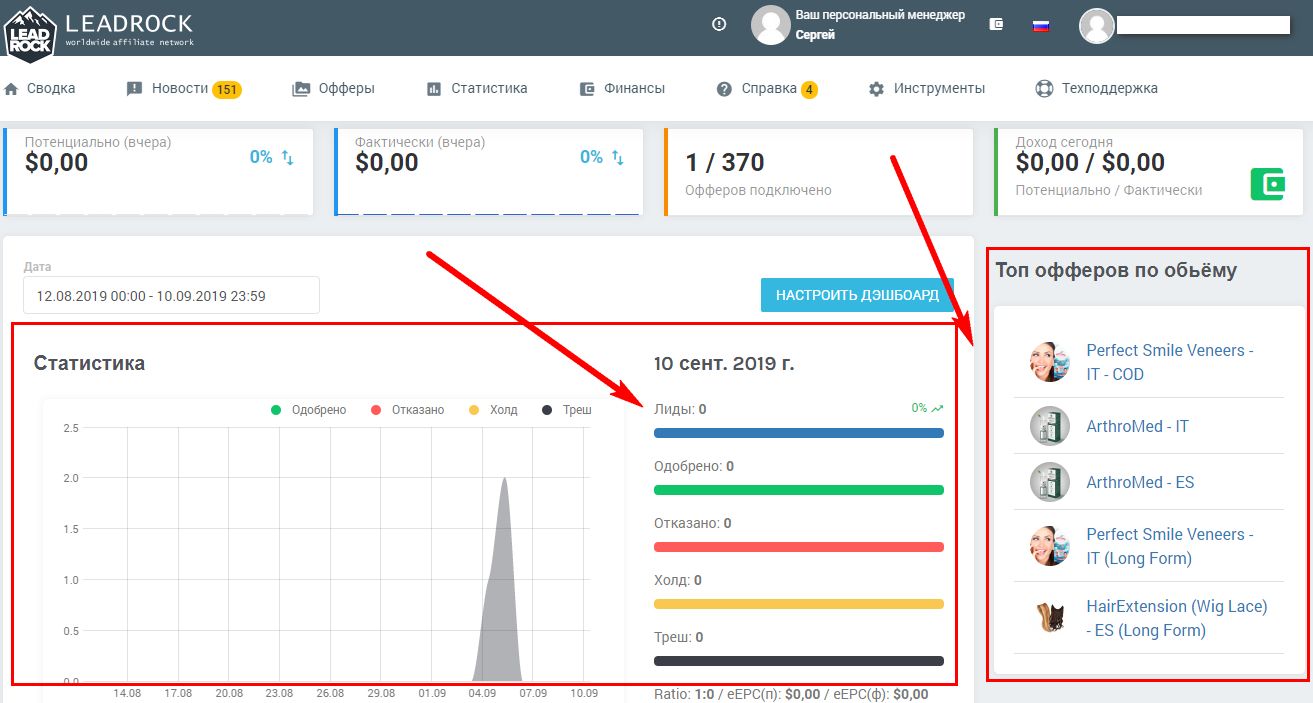Screen dimensions: 1313x703
Task: Click personal manager Сергей's avatar
Action: [771, 25]
